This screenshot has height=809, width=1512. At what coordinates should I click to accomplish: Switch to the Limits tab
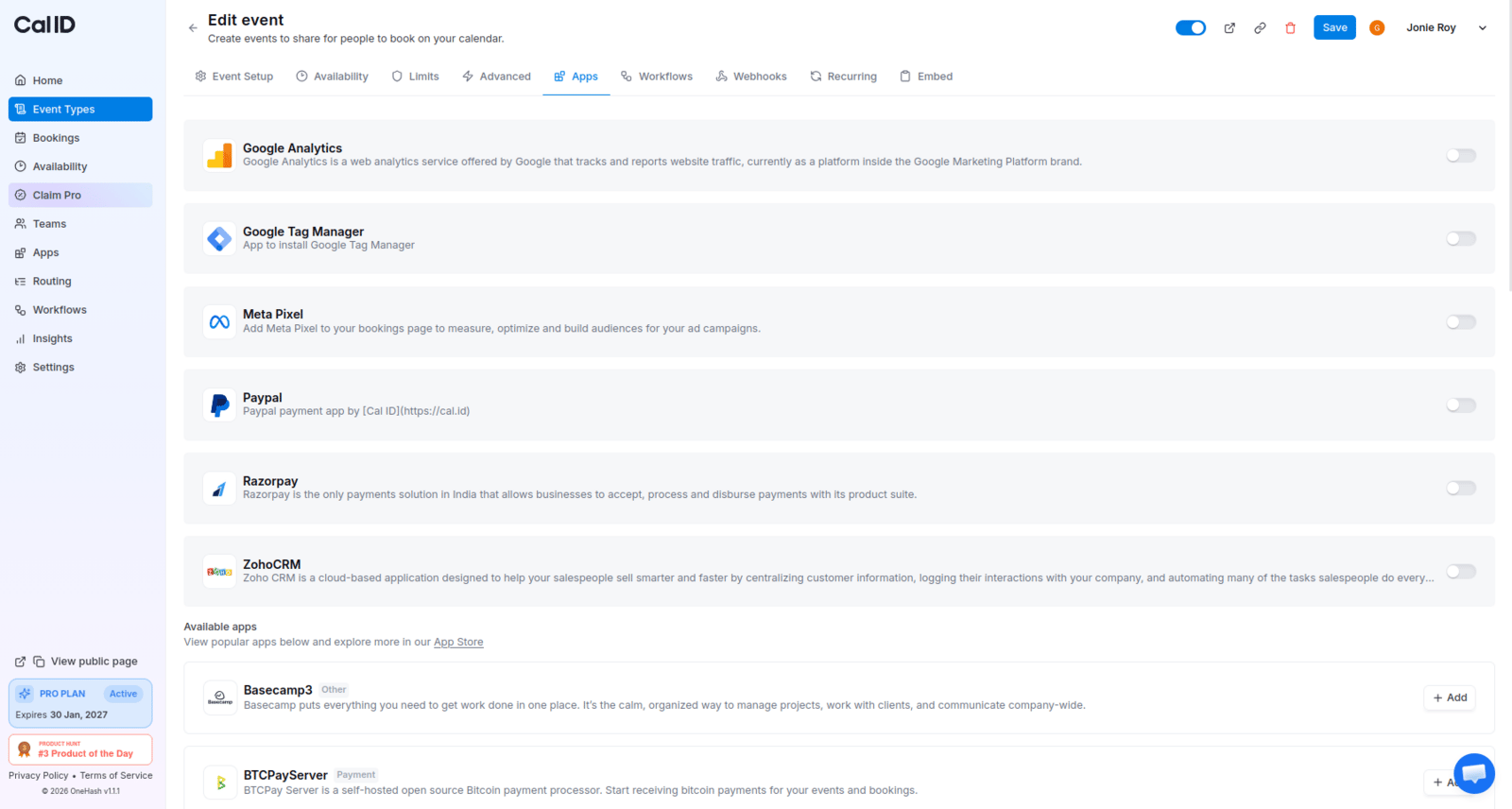point(416,77)
